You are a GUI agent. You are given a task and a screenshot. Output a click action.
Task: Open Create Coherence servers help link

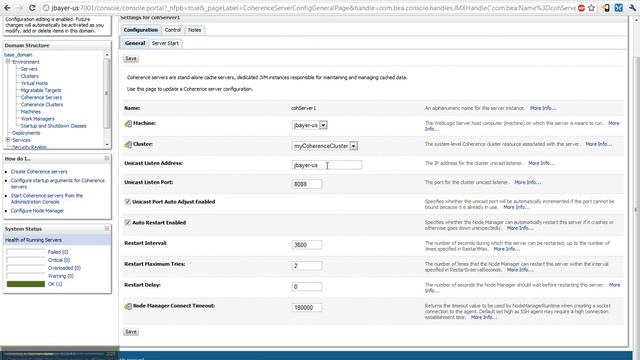click(x=39, y=172)
